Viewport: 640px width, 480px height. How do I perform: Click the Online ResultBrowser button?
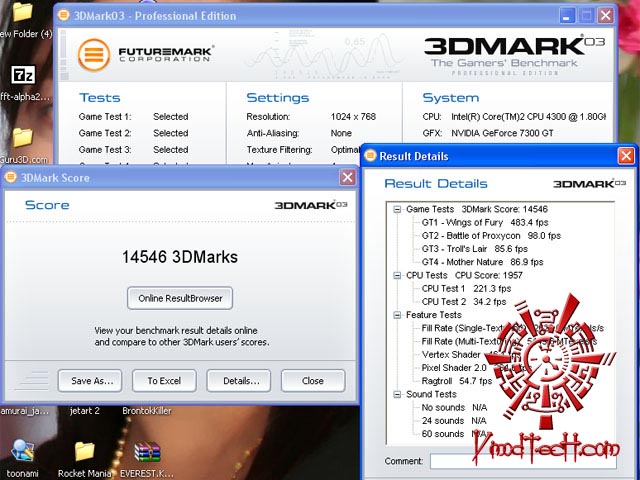click(180, 298)
